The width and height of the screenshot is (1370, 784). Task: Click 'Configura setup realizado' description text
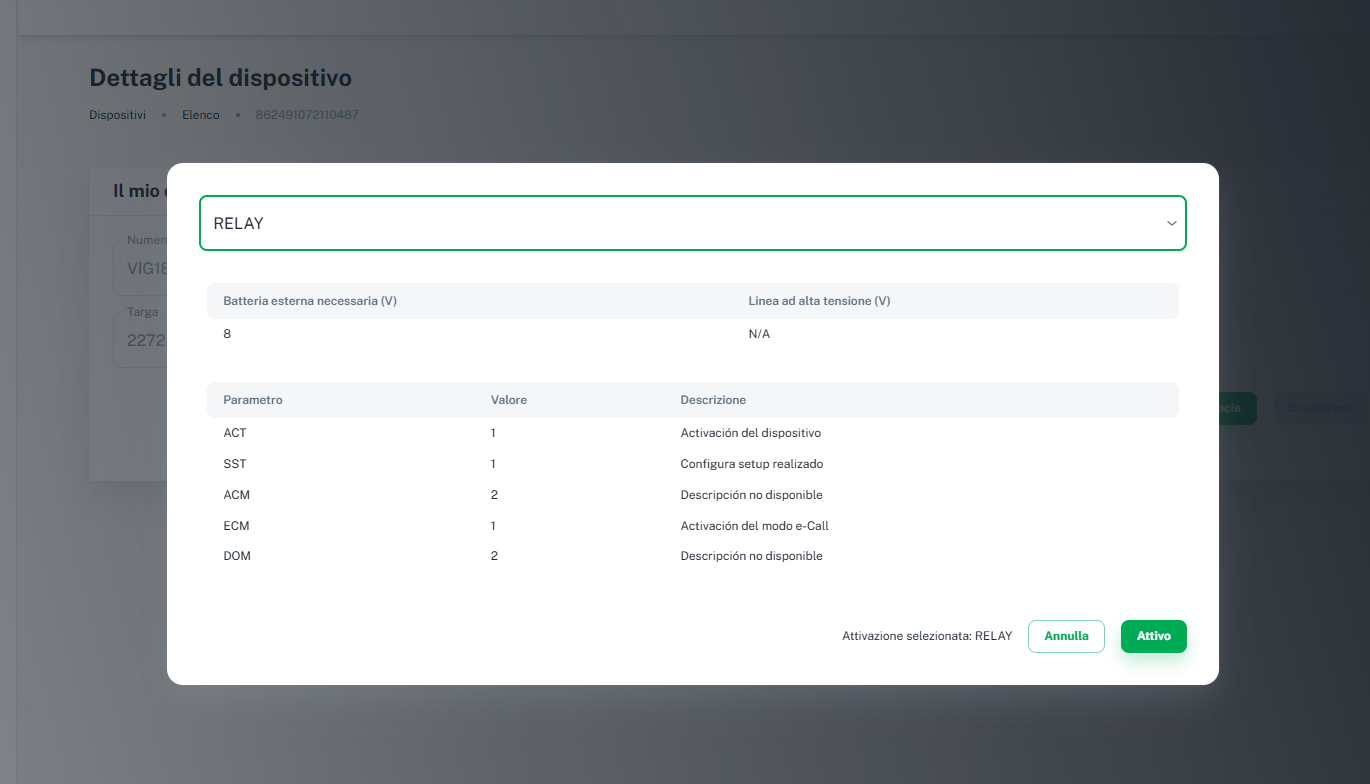click(x=751, y=464)
